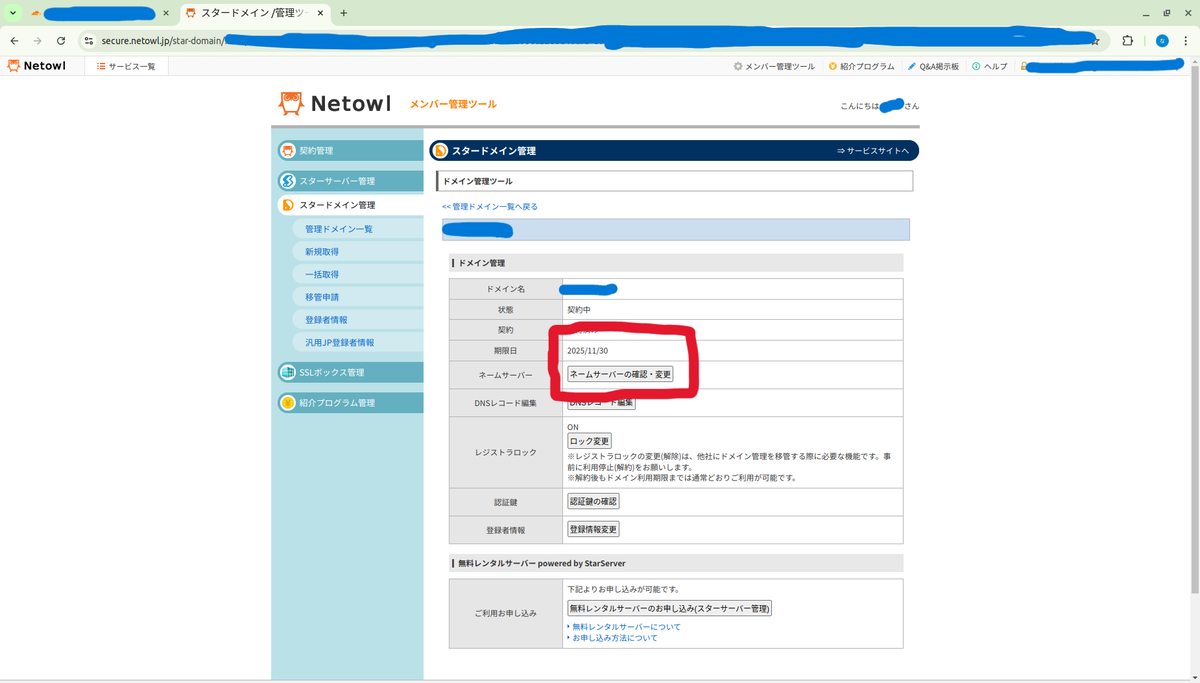Click the ロック変更 button
This screenshot has height=683, width=1200.
pos(589,441)
